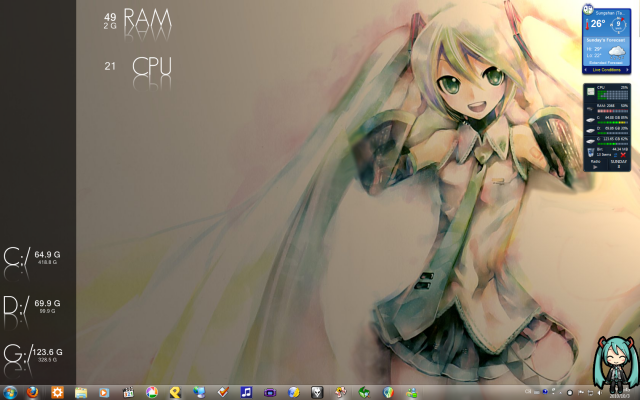Click the wind compass in weather gadget
The height and width of the screenshot is (400, 640).
618,25
